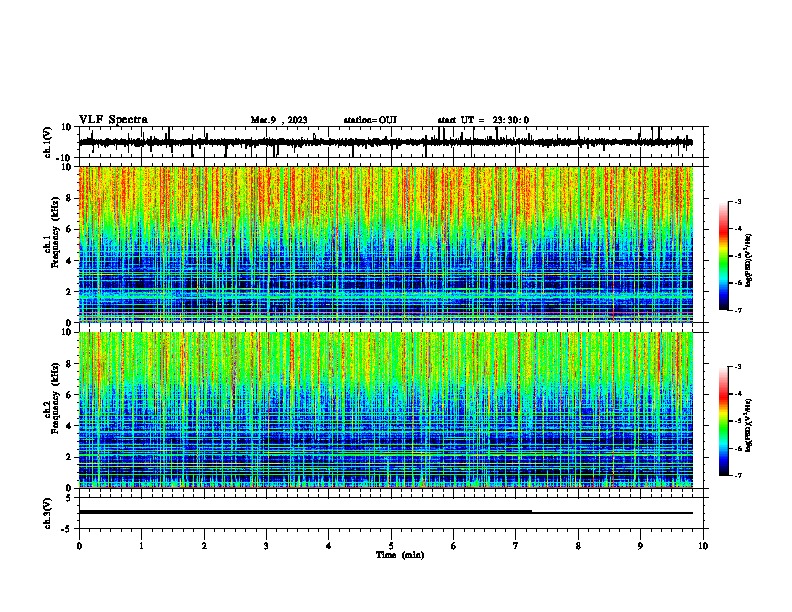Screen dimensions: 792x612
Task: Click the '8' tick on the time axis
Action: pos(578,546)
